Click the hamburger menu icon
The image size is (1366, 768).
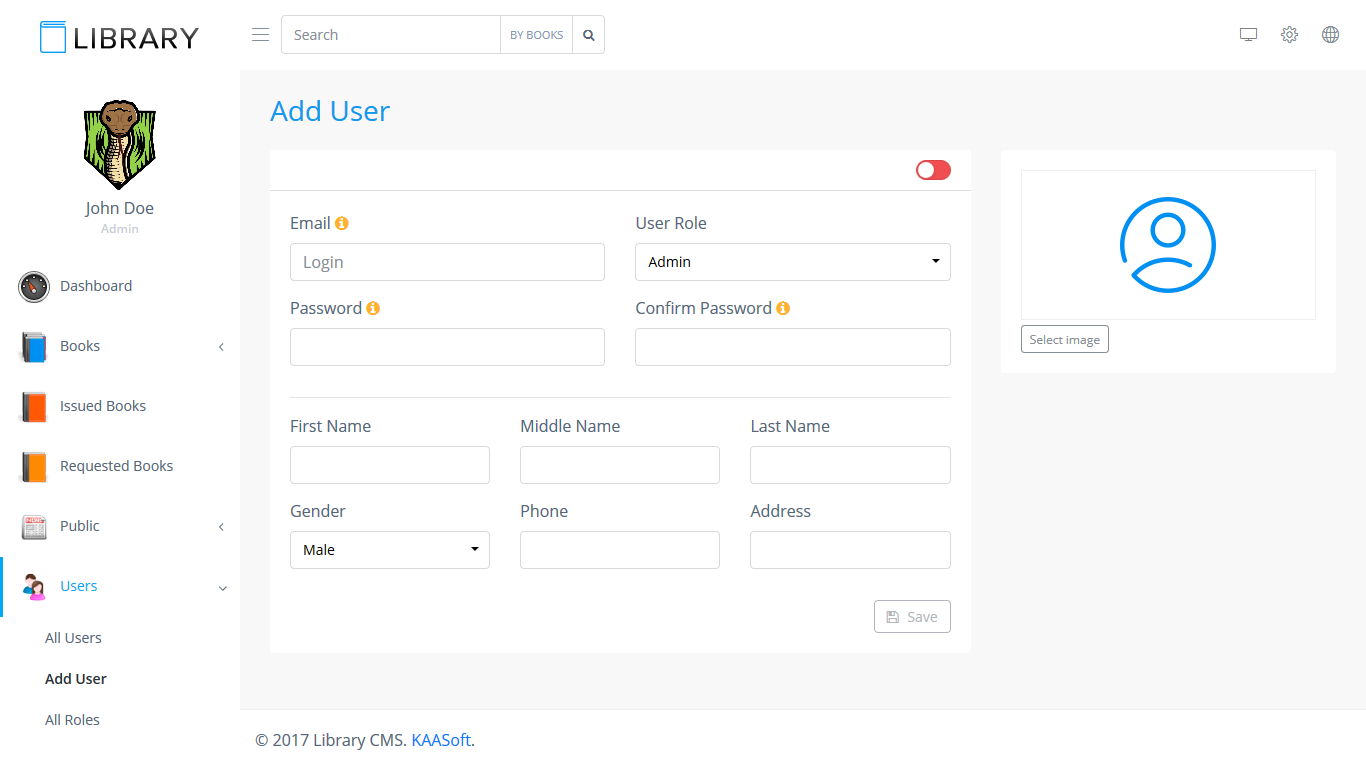(x=260, y=35)
